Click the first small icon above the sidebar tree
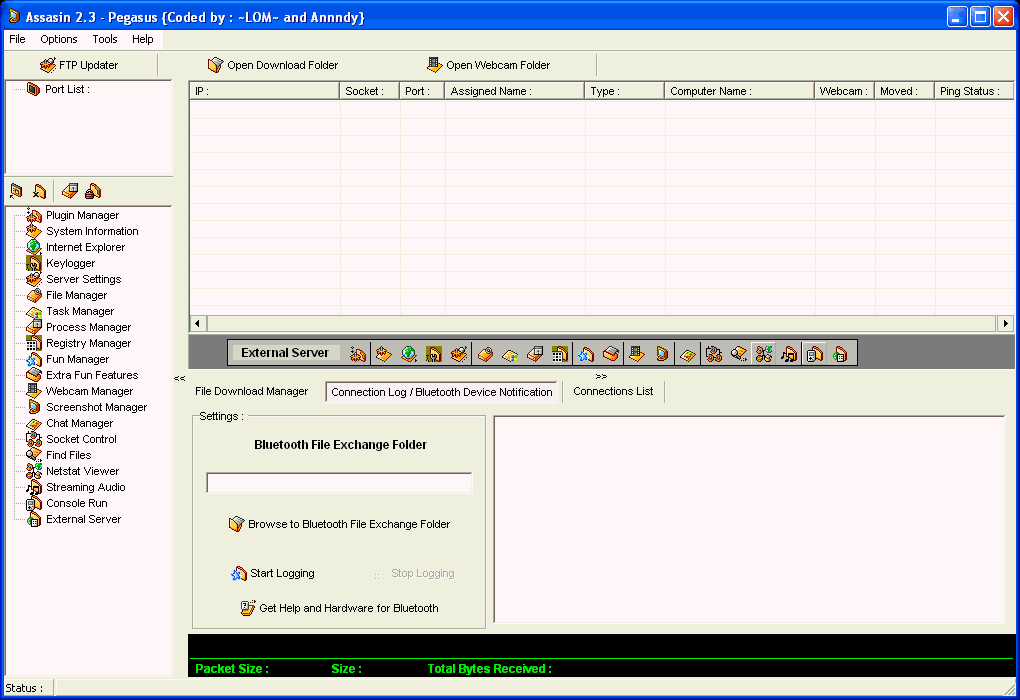 pyautogui.click(x=16, y=191)
